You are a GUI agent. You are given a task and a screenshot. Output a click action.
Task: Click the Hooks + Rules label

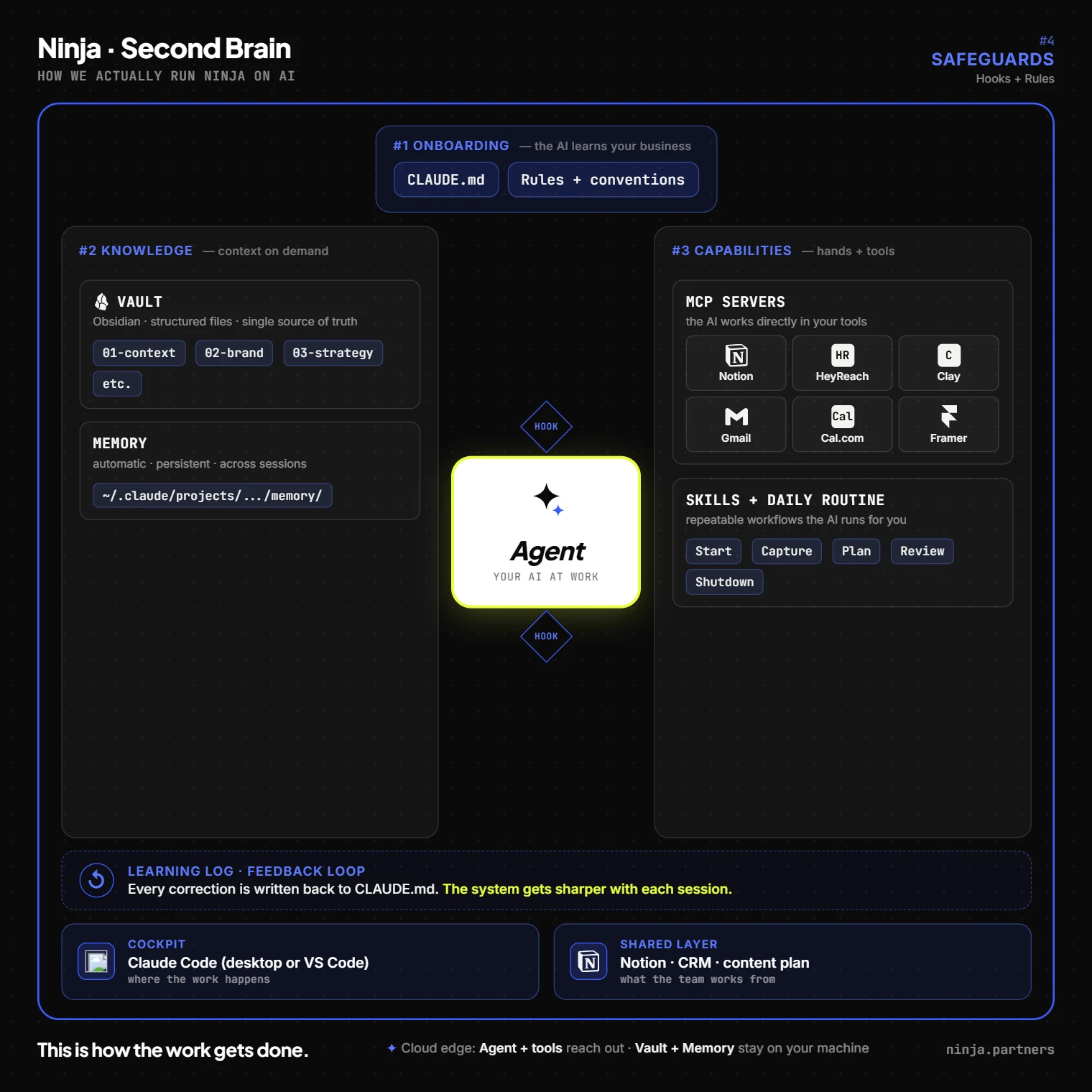click(x=1014, y=79)
